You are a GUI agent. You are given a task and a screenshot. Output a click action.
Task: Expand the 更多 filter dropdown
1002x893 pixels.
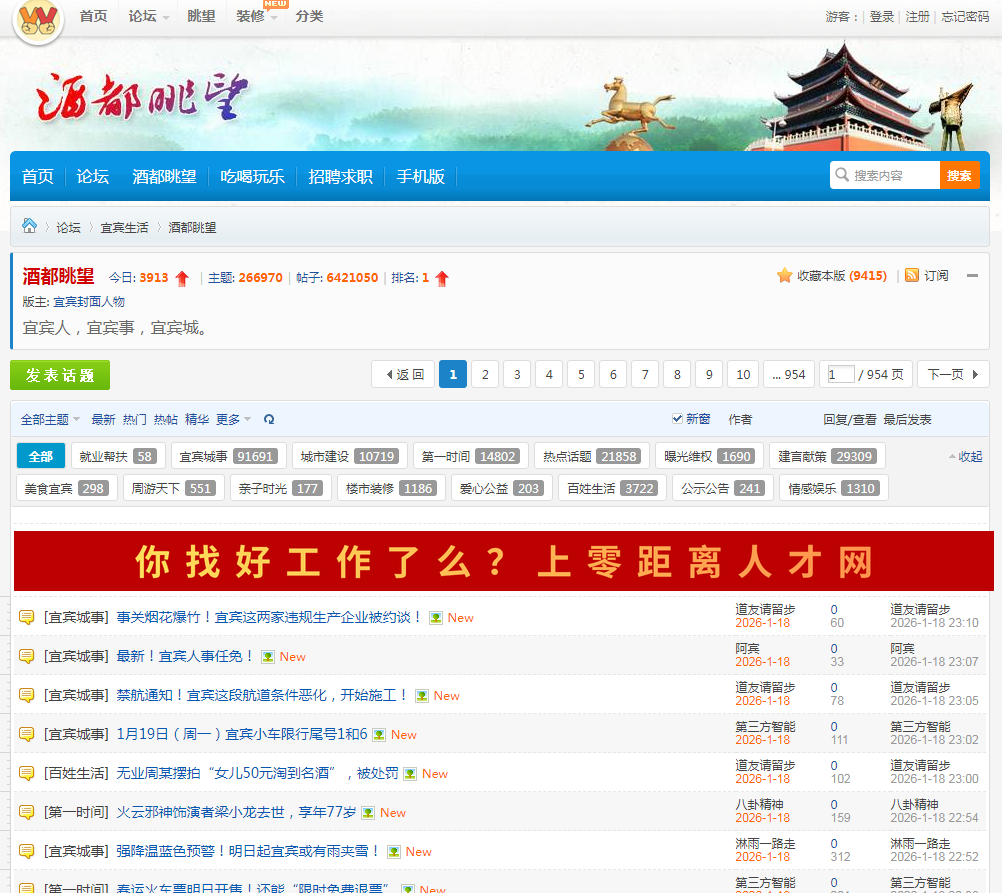(233, 420)
